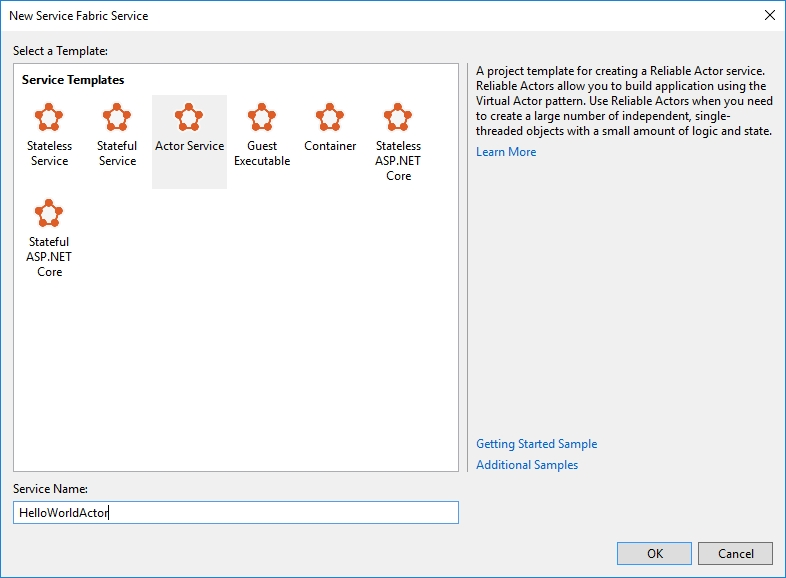Choose the Container template icon
Image resolution: width=786 pixels, height=578 pixels.
pos(329,117)
